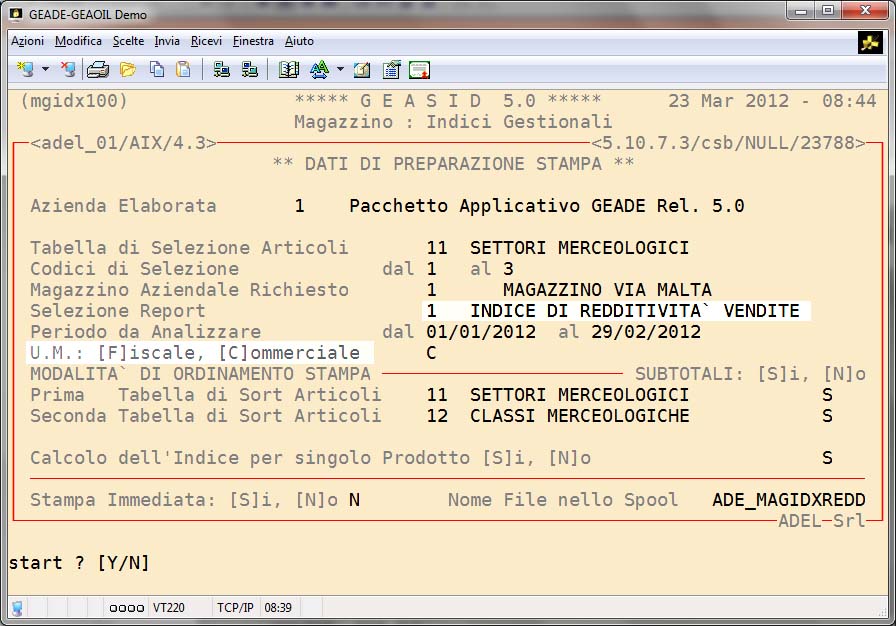Click the VT220 status bar entry
The image size is (896, 626).
tap(169, 608)
